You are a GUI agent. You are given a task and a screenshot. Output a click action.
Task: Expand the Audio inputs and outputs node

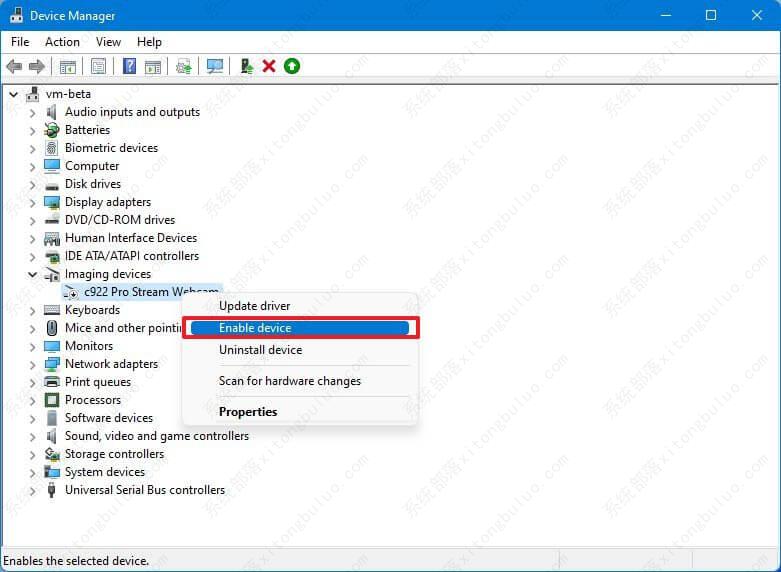[x=32, y=112]
